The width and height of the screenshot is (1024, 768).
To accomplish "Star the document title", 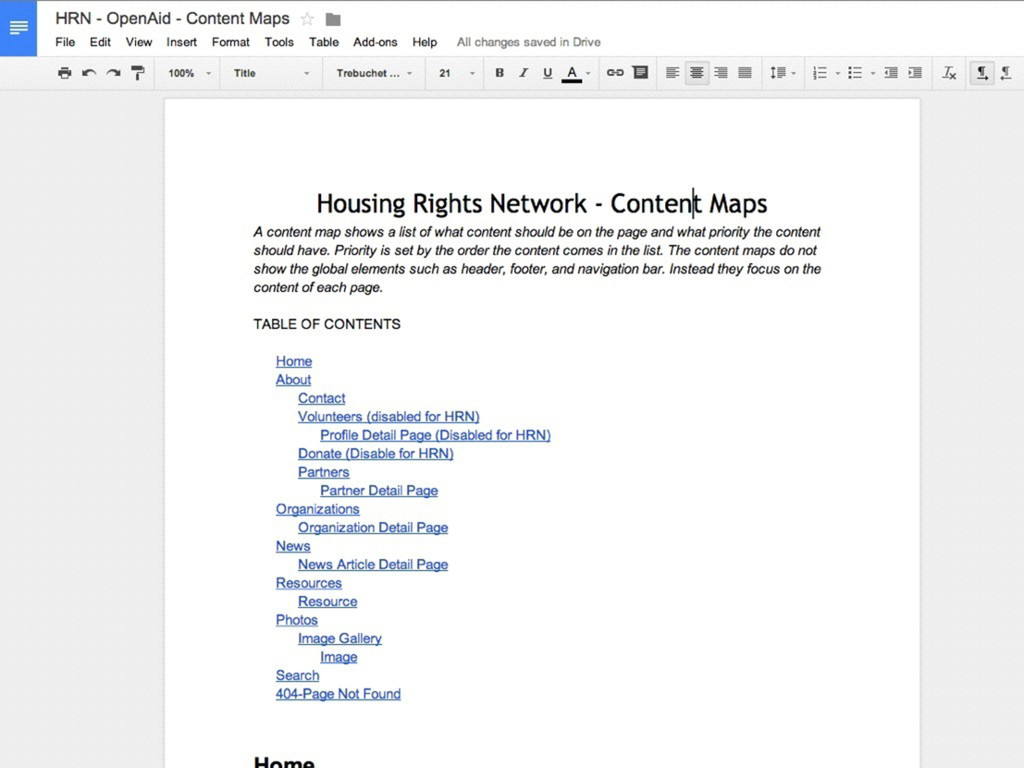I will [307, 20].
